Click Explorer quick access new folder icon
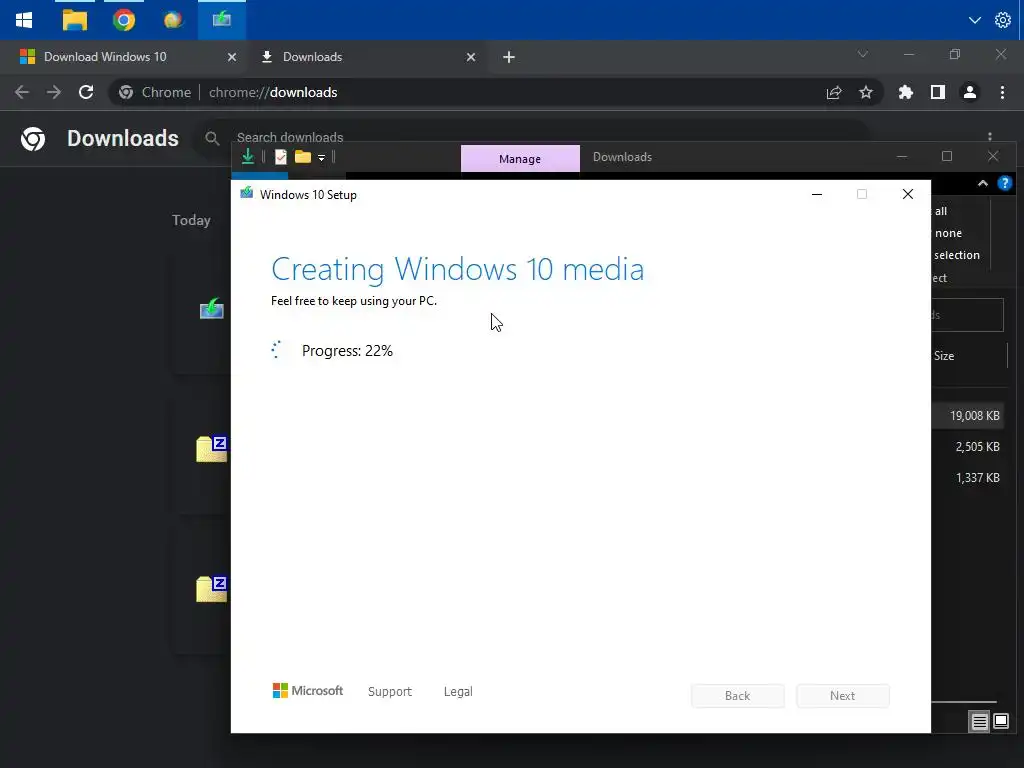1024x768 pixels. pos(302,157)
